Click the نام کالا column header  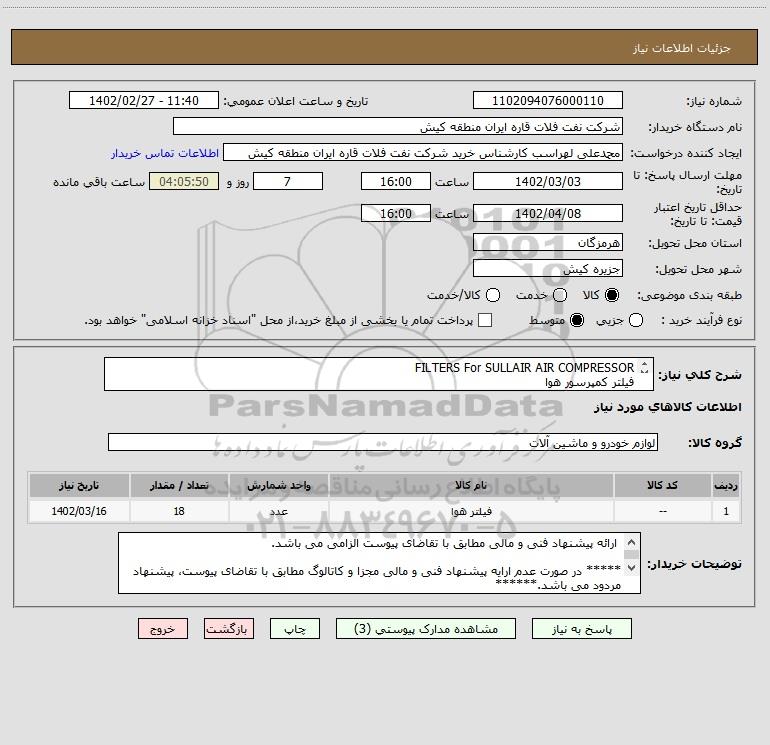click(x=471, y=485)
